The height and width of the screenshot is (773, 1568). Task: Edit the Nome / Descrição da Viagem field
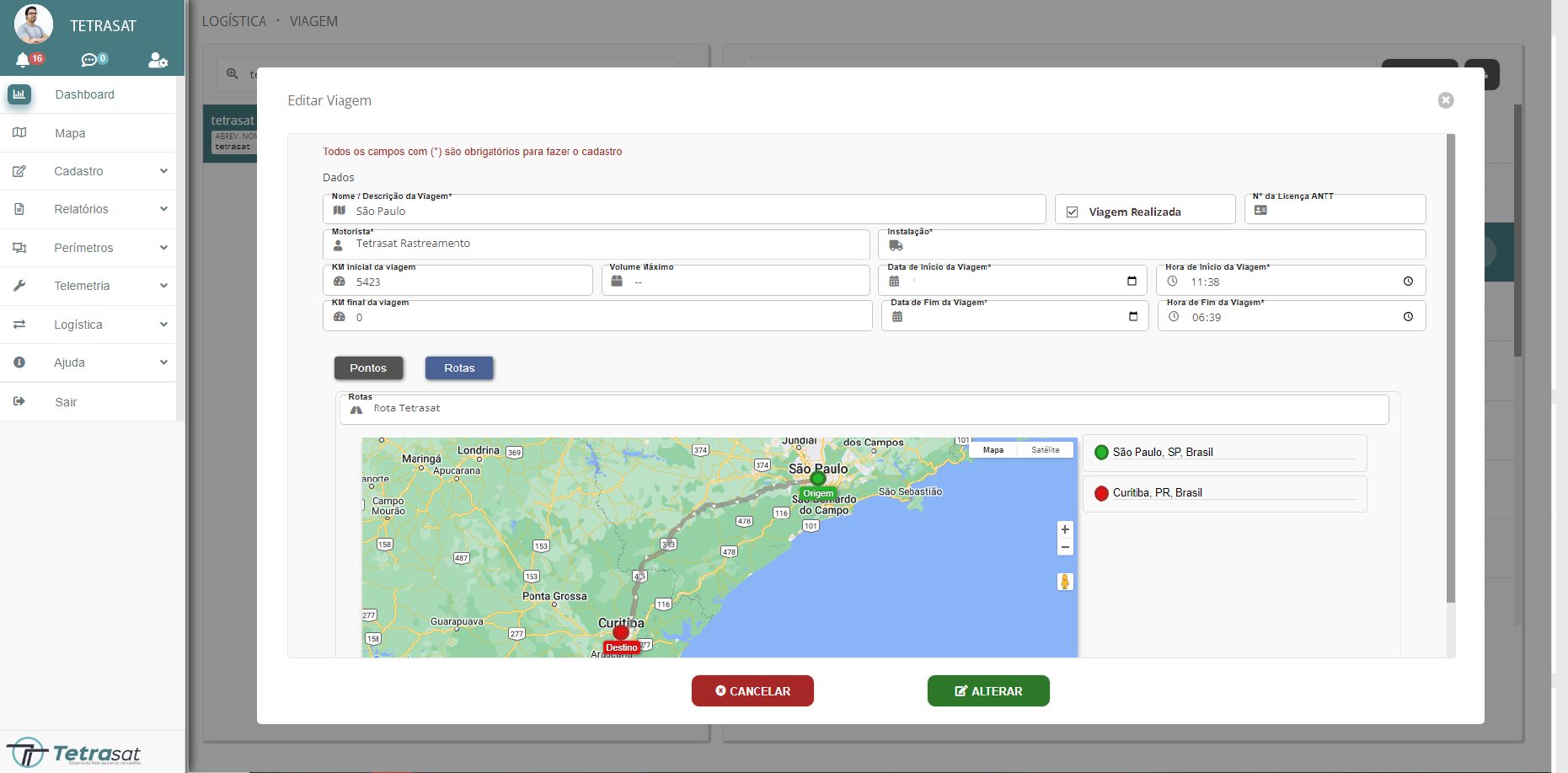point(684,210)
